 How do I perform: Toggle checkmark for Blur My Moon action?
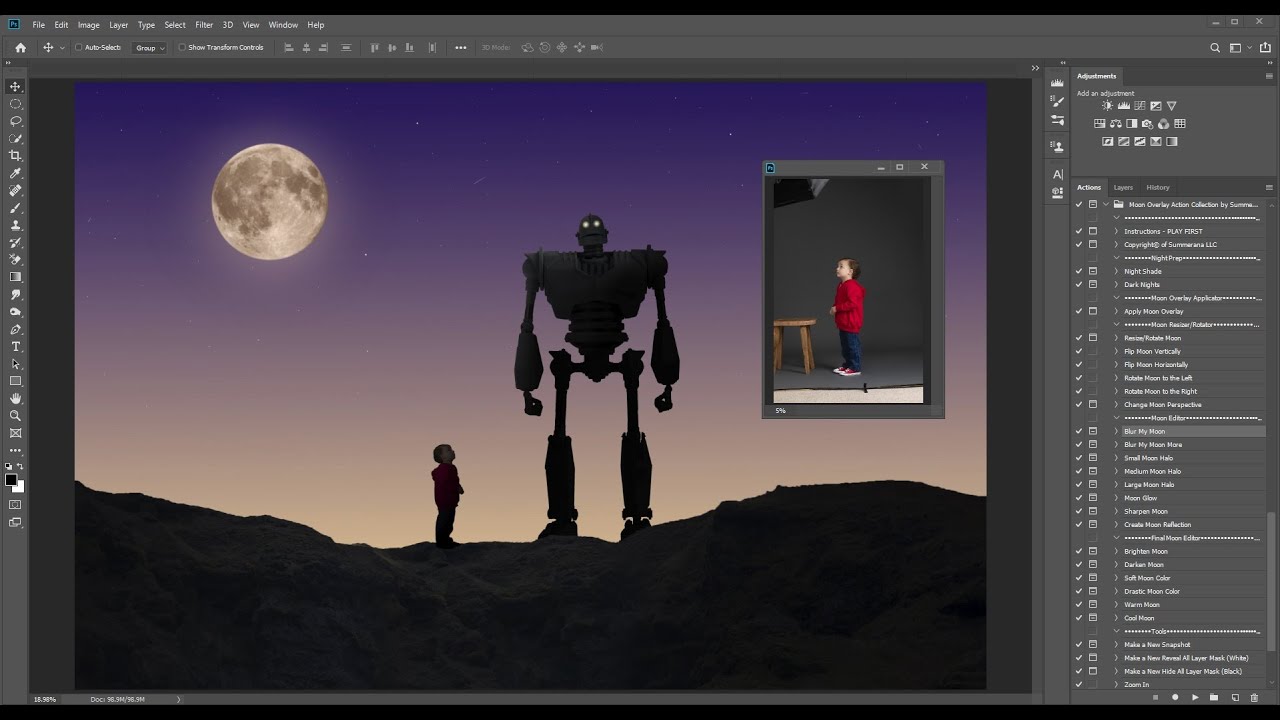pos(1079,431)
